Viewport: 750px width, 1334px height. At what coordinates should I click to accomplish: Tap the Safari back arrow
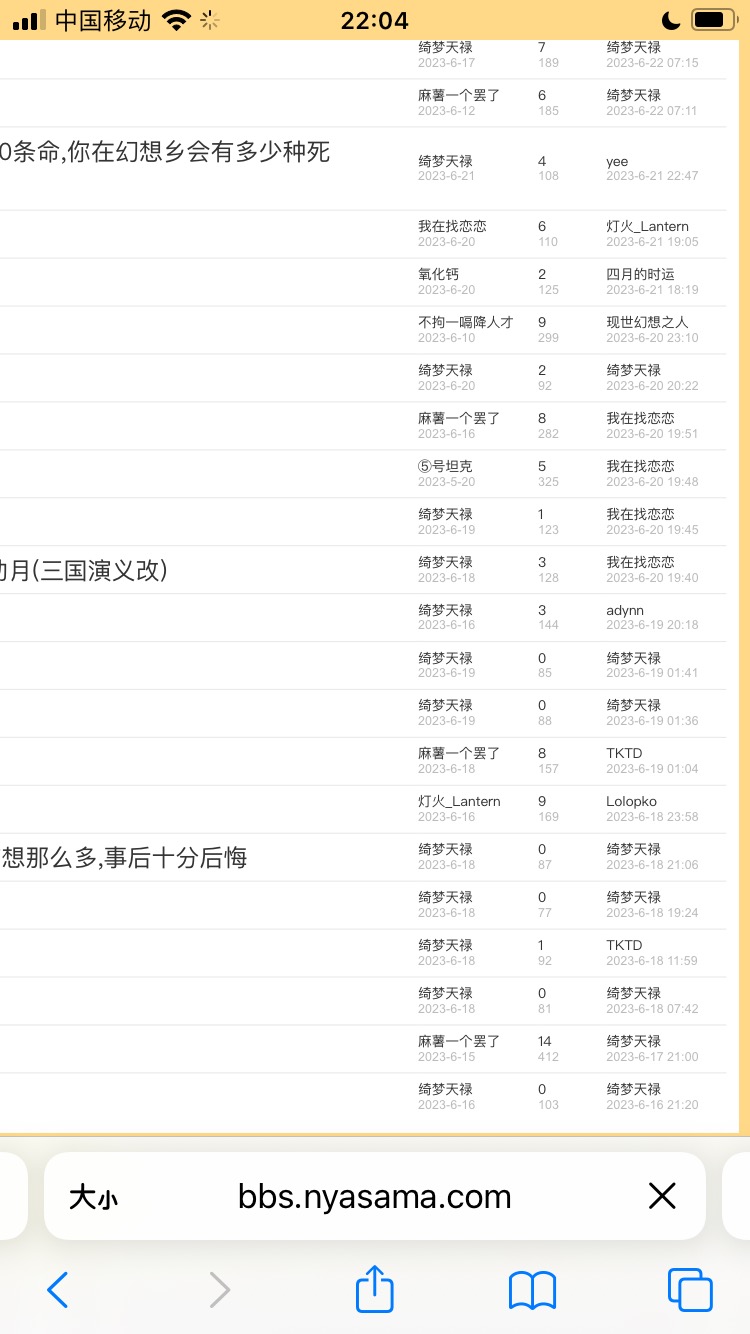pyautogui.click(x=58, y=1290)
